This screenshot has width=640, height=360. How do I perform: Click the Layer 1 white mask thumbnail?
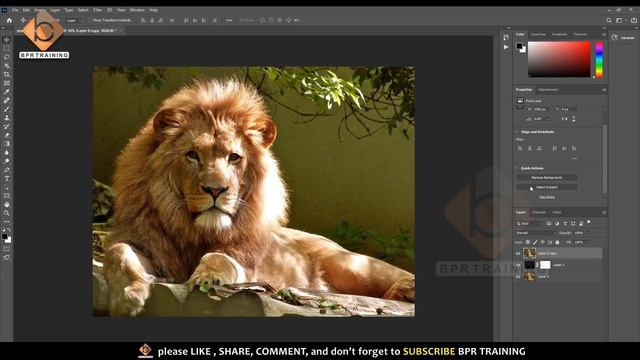point(545,265)
